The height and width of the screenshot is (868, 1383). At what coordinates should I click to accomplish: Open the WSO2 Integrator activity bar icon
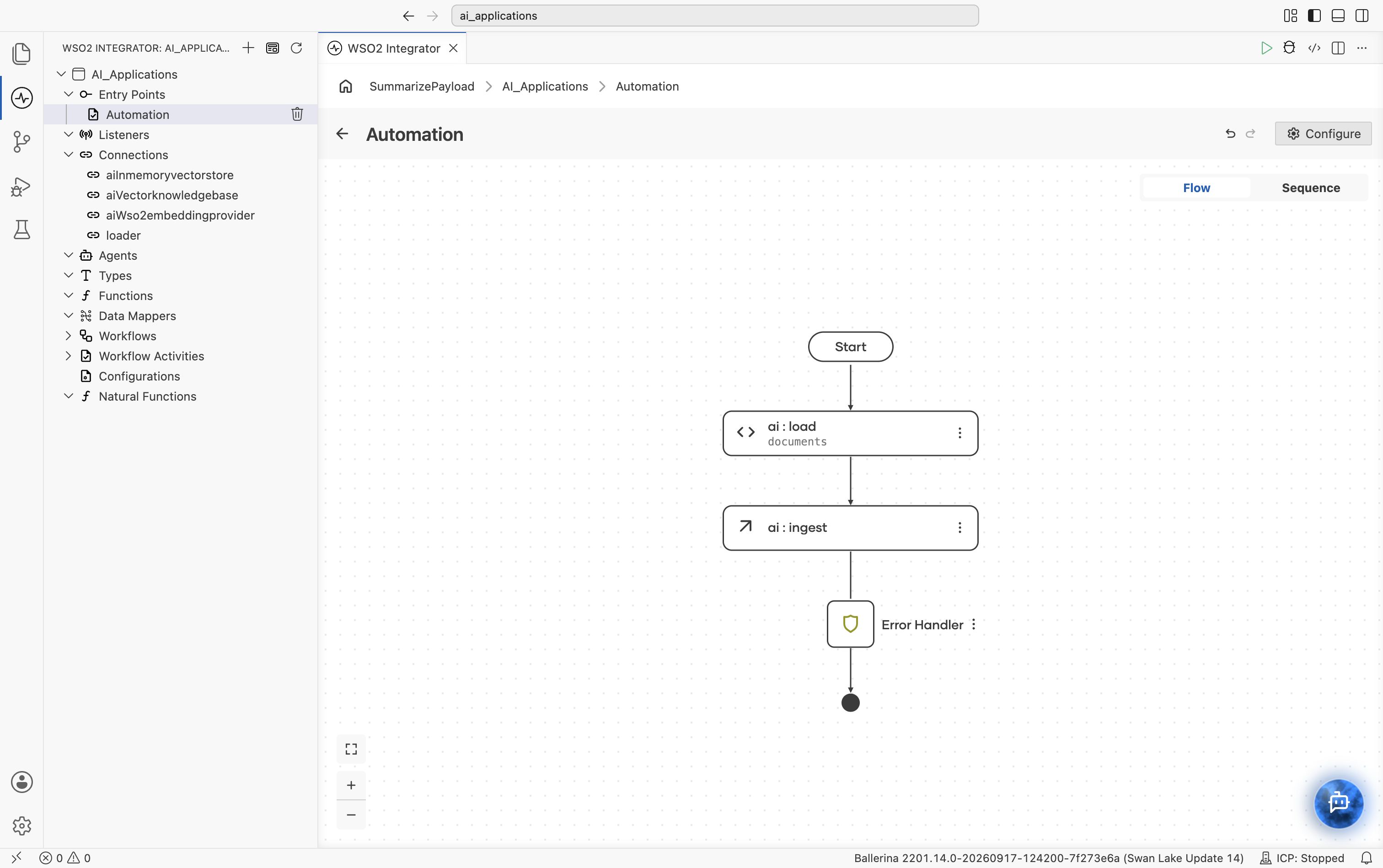pyautogui.click(x=22, y=97)
